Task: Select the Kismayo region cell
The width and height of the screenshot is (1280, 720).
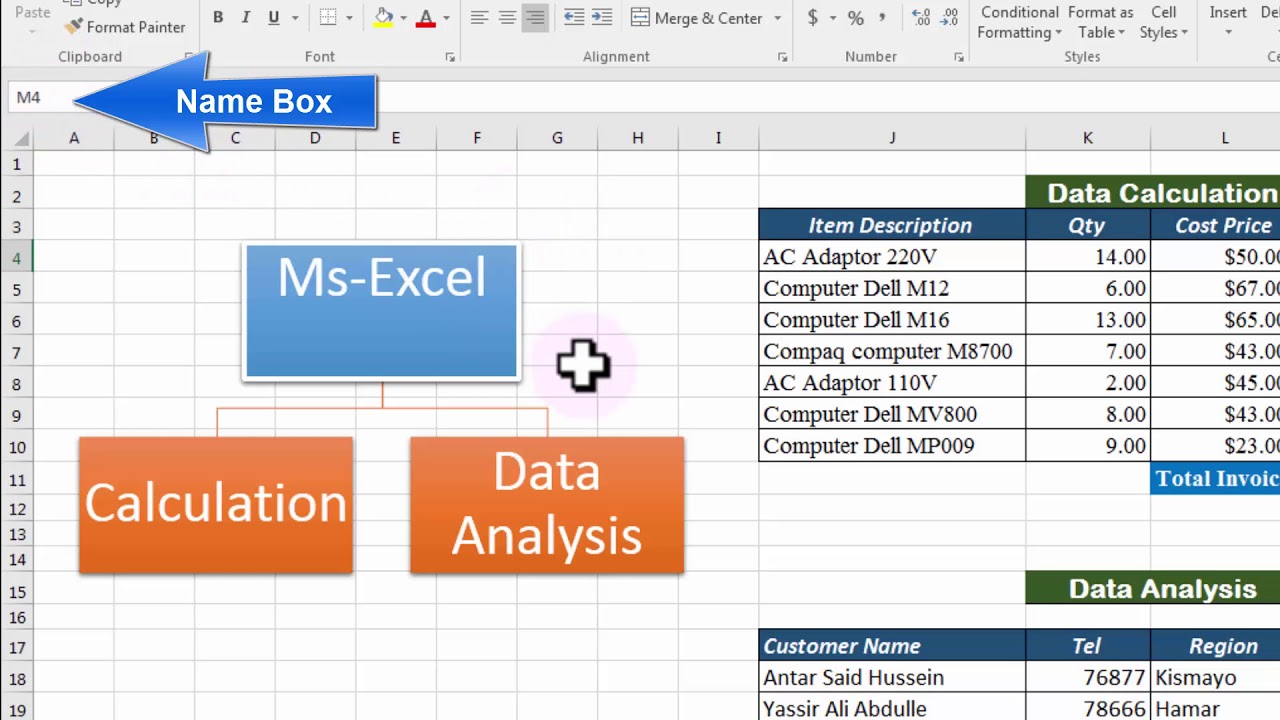Action: pyautogui.click(x=1216, y=678)
